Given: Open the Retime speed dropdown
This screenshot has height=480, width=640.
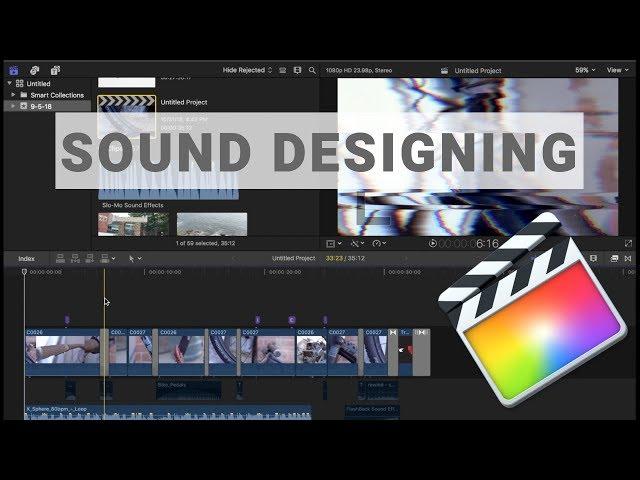Looking at the screenshot, I should coord(380,244).
